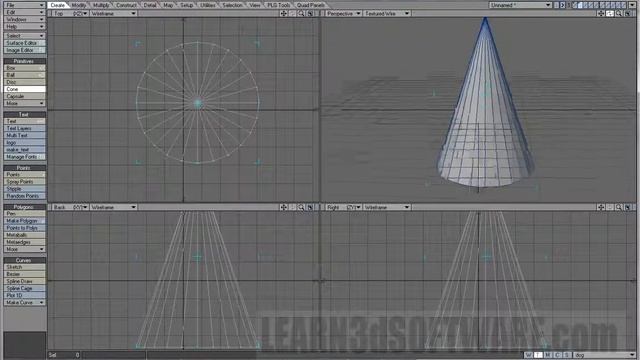Click the move/pan icon in the Right viewport header

(601, 207)
